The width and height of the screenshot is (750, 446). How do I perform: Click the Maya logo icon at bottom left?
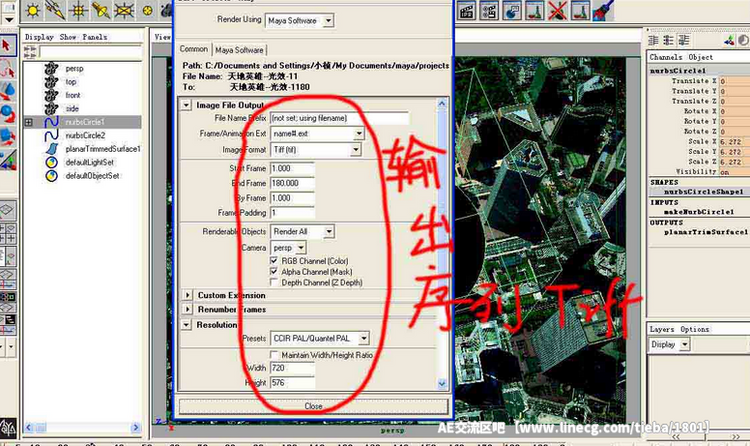click(x=8, y=427)
